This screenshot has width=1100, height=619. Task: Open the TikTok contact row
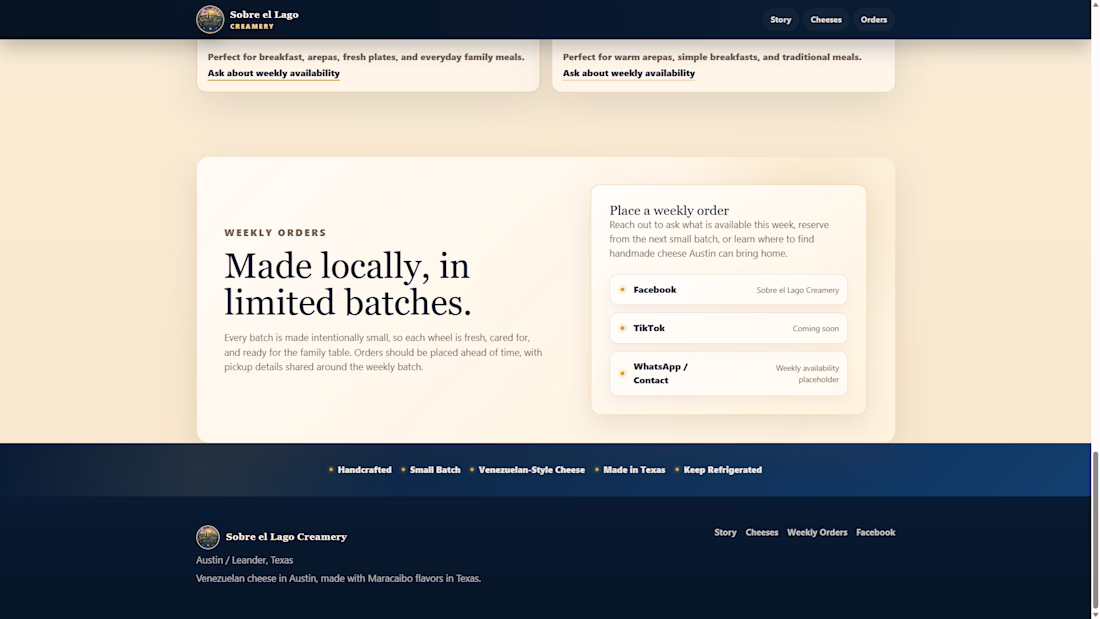tap(728, 328)
